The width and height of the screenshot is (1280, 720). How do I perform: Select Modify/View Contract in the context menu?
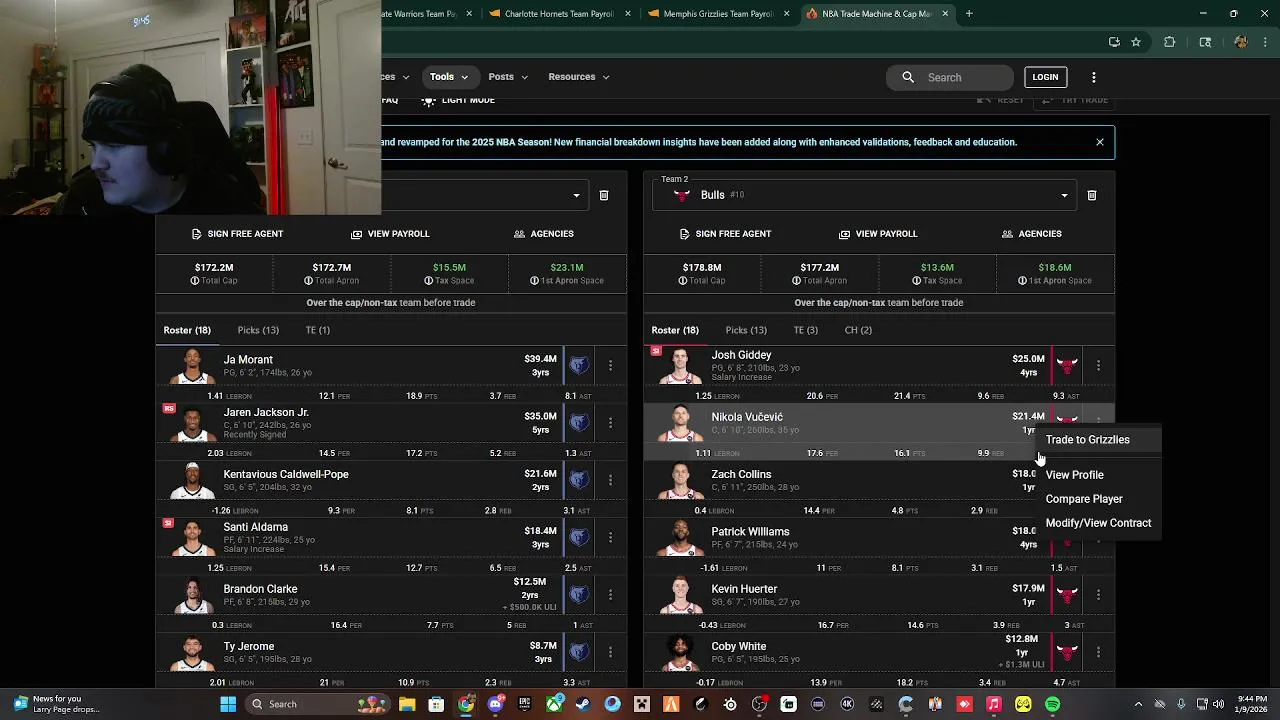tap(1098, 523)
